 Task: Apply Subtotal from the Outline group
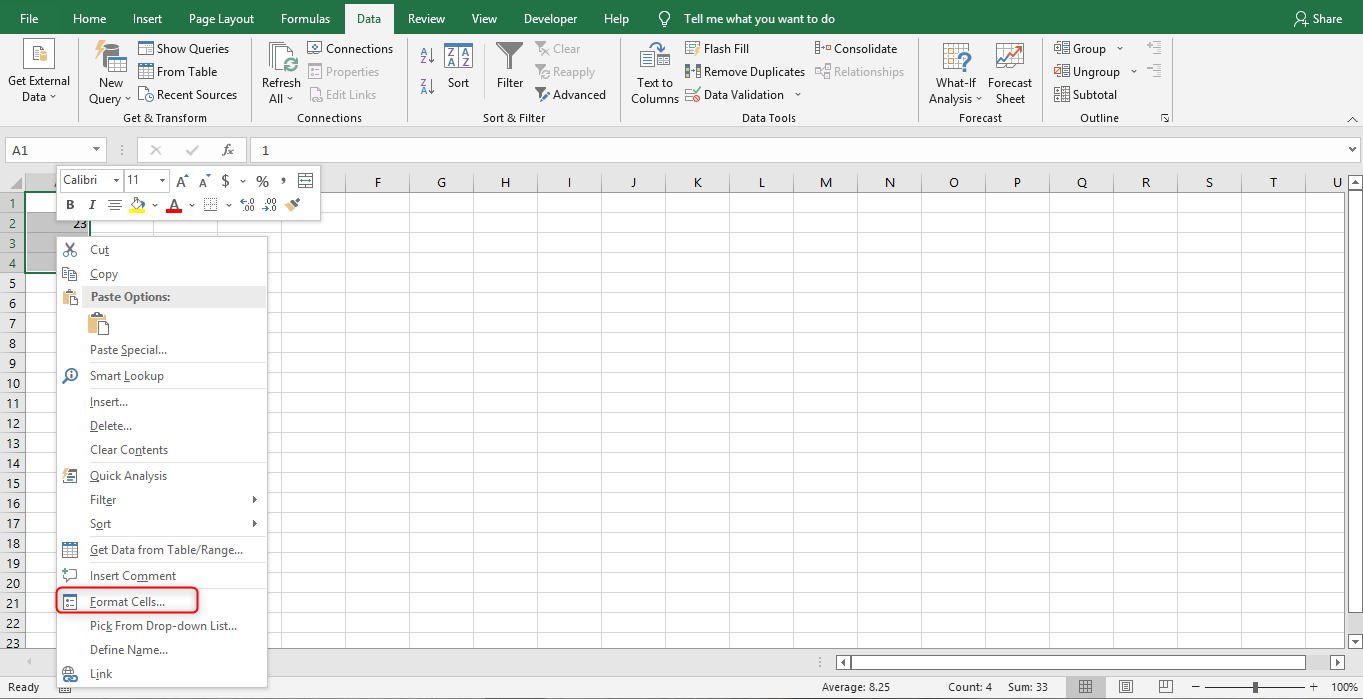click(1085, 94)
